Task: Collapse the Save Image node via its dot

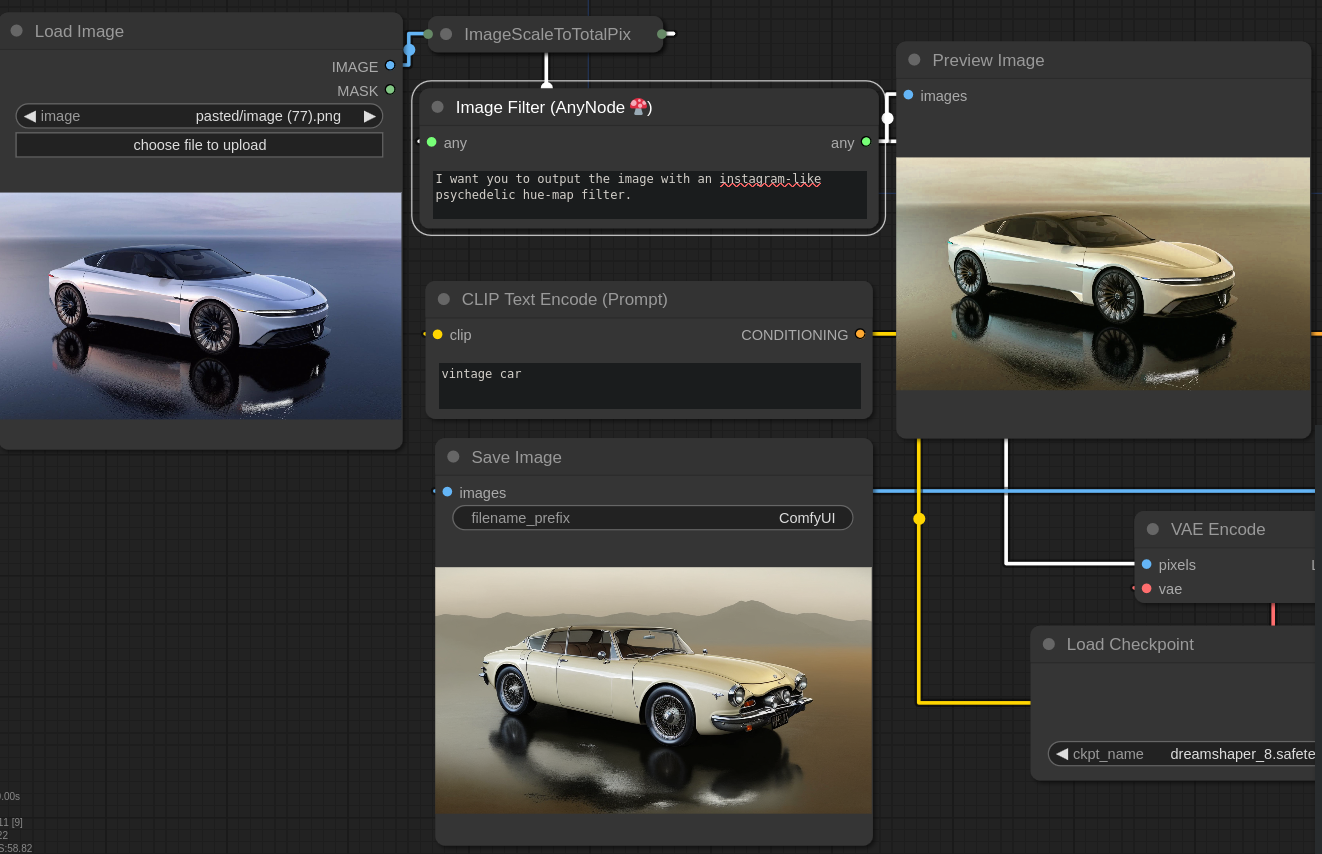Action: click(x=453, y=457)
